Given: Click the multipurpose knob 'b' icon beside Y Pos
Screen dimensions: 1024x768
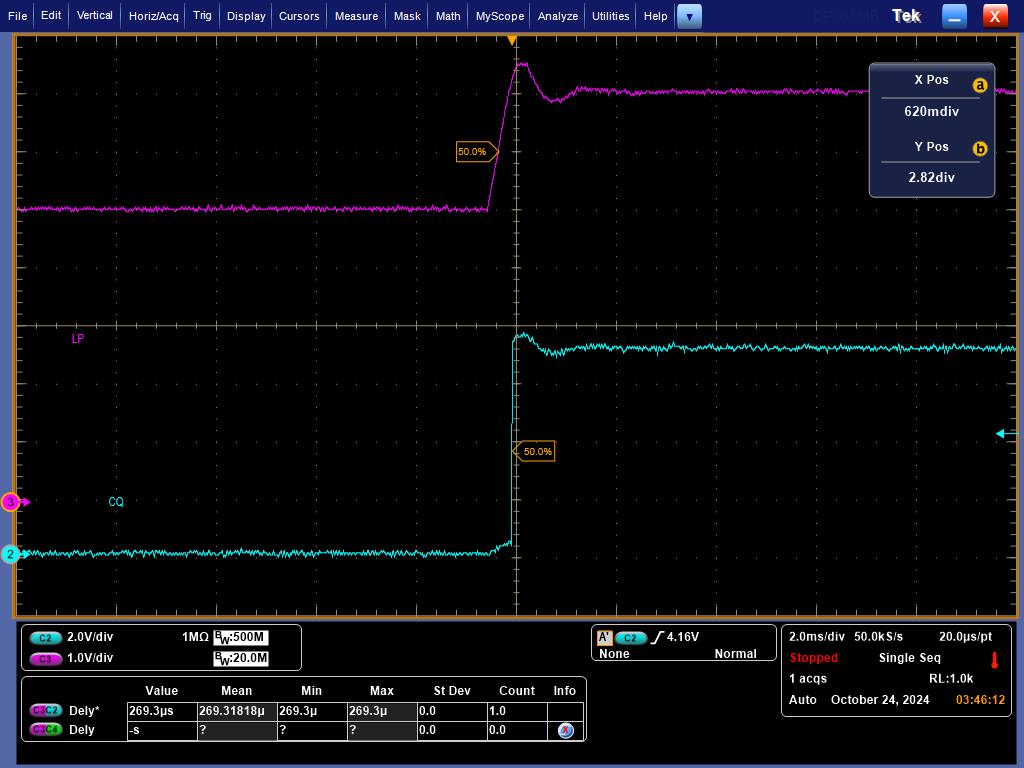Looking at the screenshot, I should (x=979, y=148).
